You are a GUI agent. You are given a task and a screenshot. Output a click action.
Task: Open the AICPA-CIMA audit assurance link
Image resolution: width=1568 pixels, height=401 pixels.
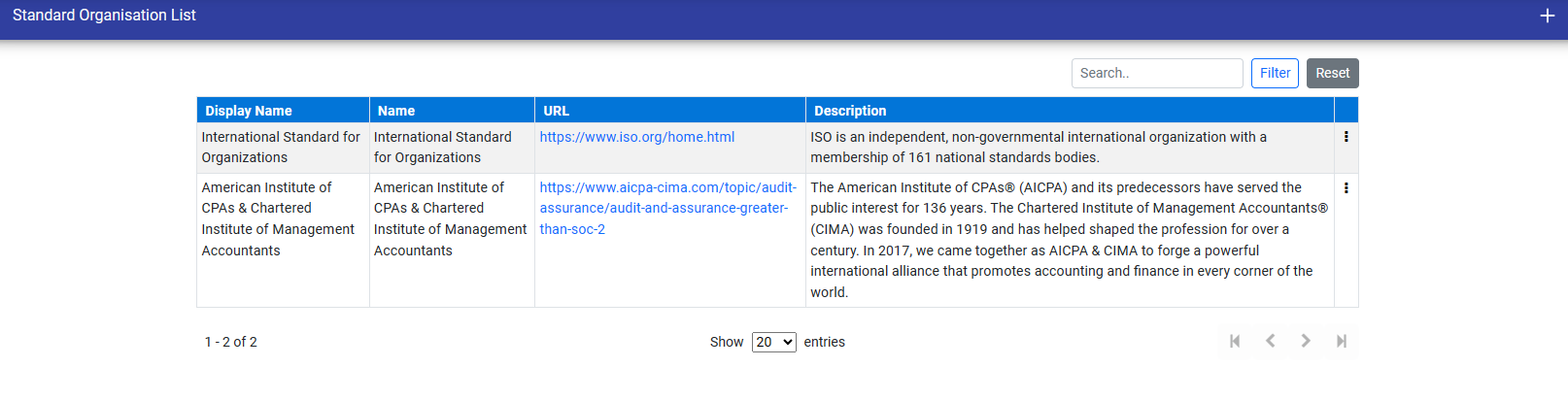667,208
